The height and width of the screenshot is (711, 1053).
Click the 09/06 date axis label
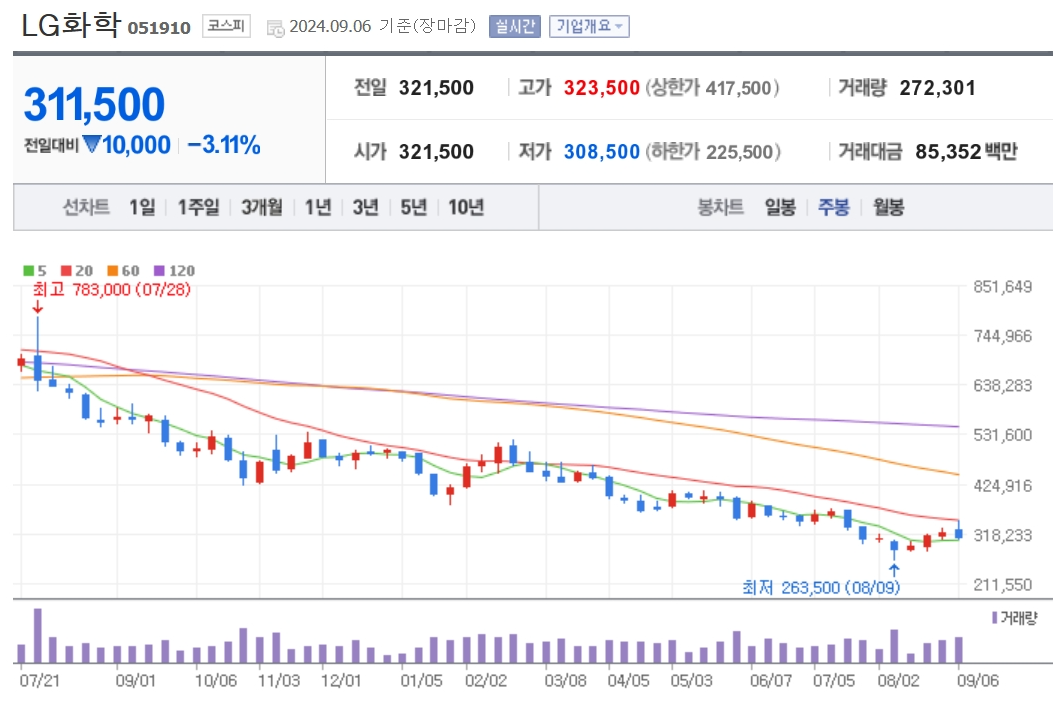(x=978, y=681)
